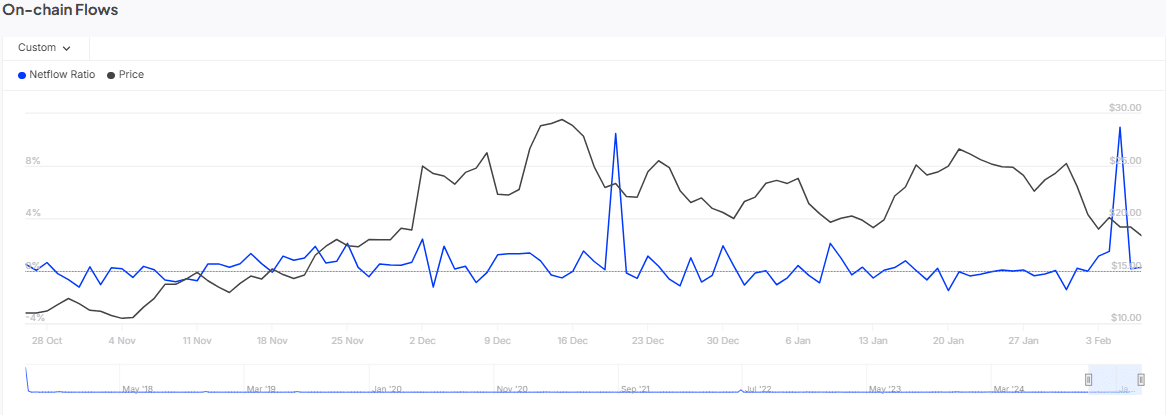This screenshot has height=415, width=1166.
Task: Toggle the Price series legend
Action: [x=131, y=74]
